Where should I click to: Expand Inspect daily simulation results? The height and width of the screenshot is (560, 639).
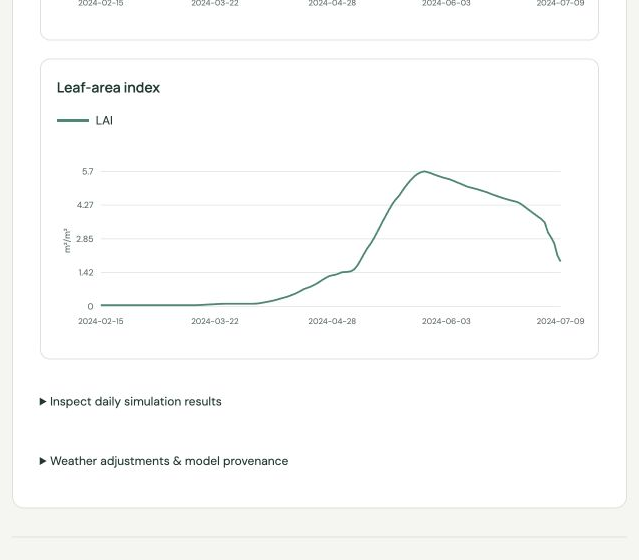130,401
